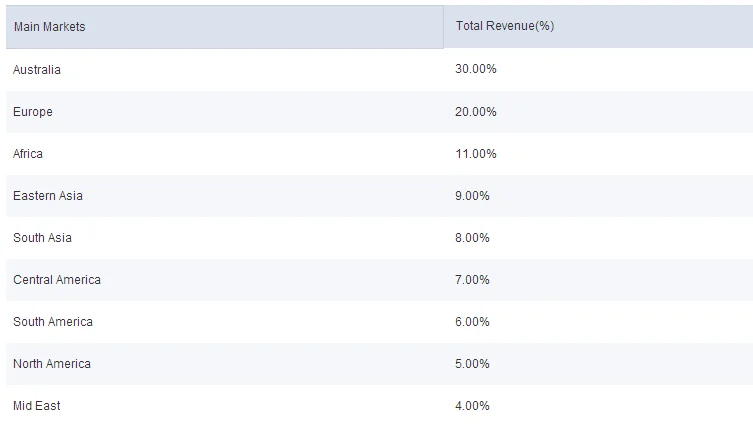Click the North America market label

pyautogui.click(x=52, y=364)
